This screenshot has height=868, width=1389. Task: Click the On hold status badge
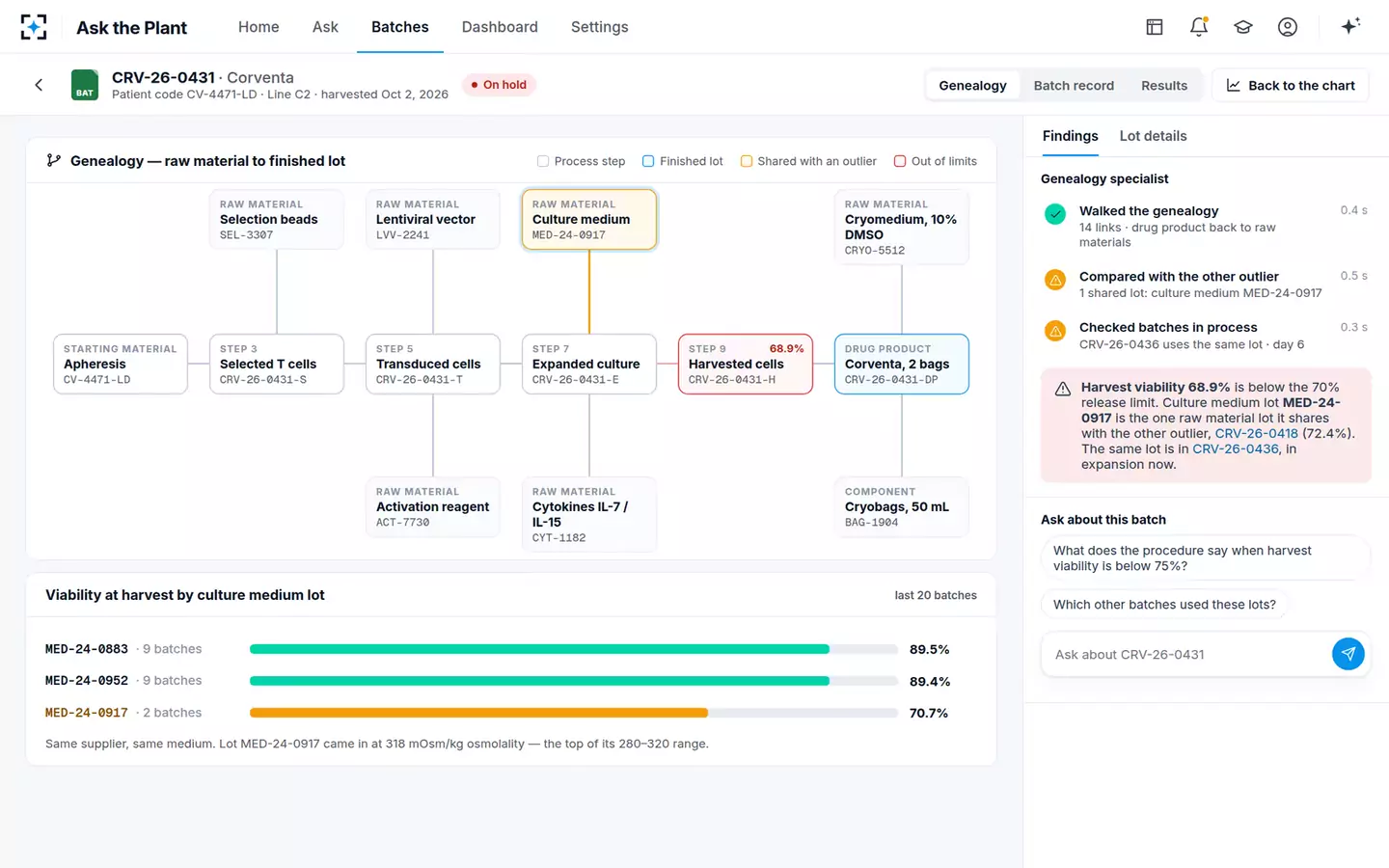[499, 85]
